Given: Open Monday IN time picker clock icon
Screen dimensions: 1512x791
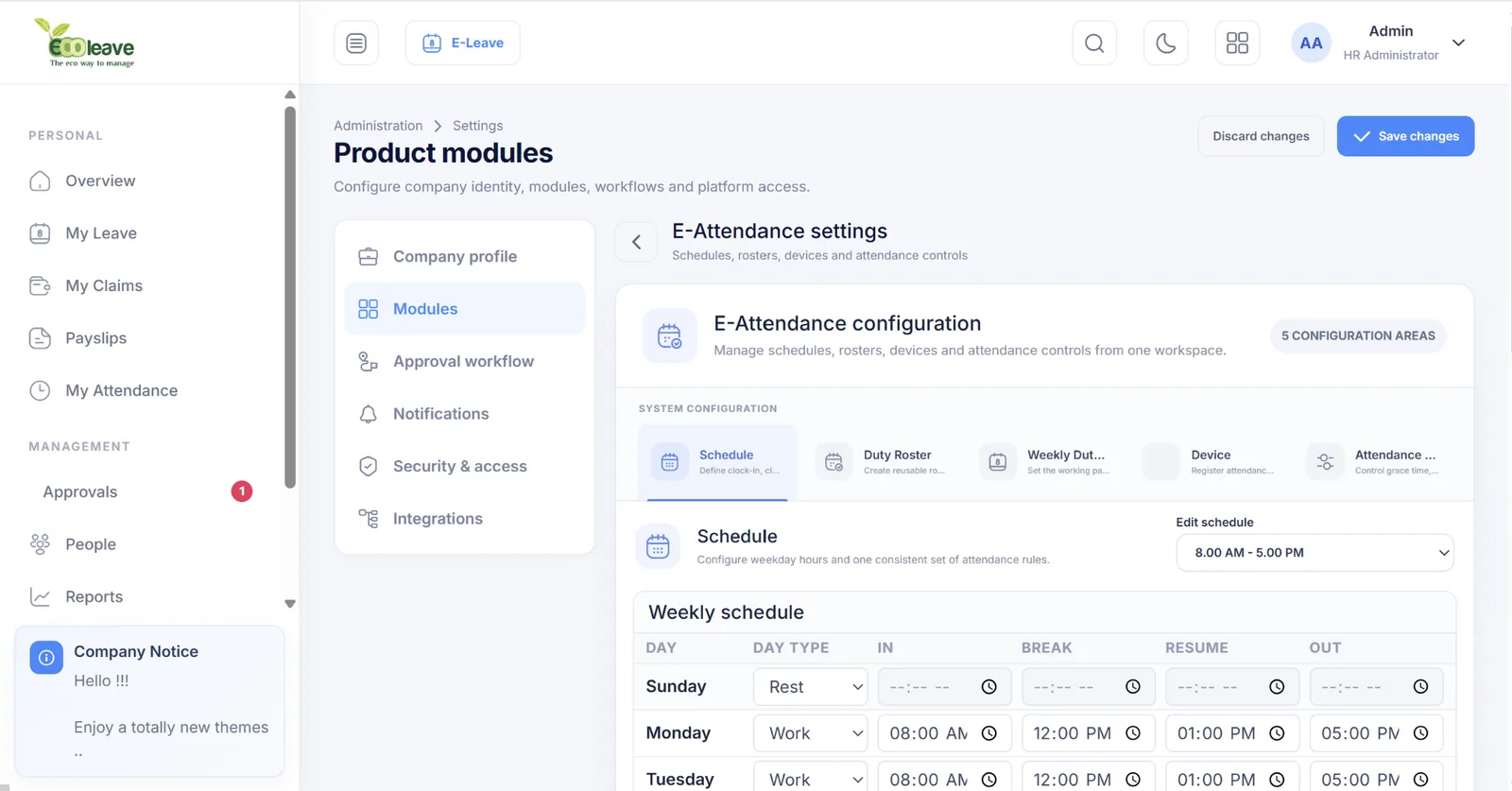Looking at the screenshot, I should [x=989, y=733].
